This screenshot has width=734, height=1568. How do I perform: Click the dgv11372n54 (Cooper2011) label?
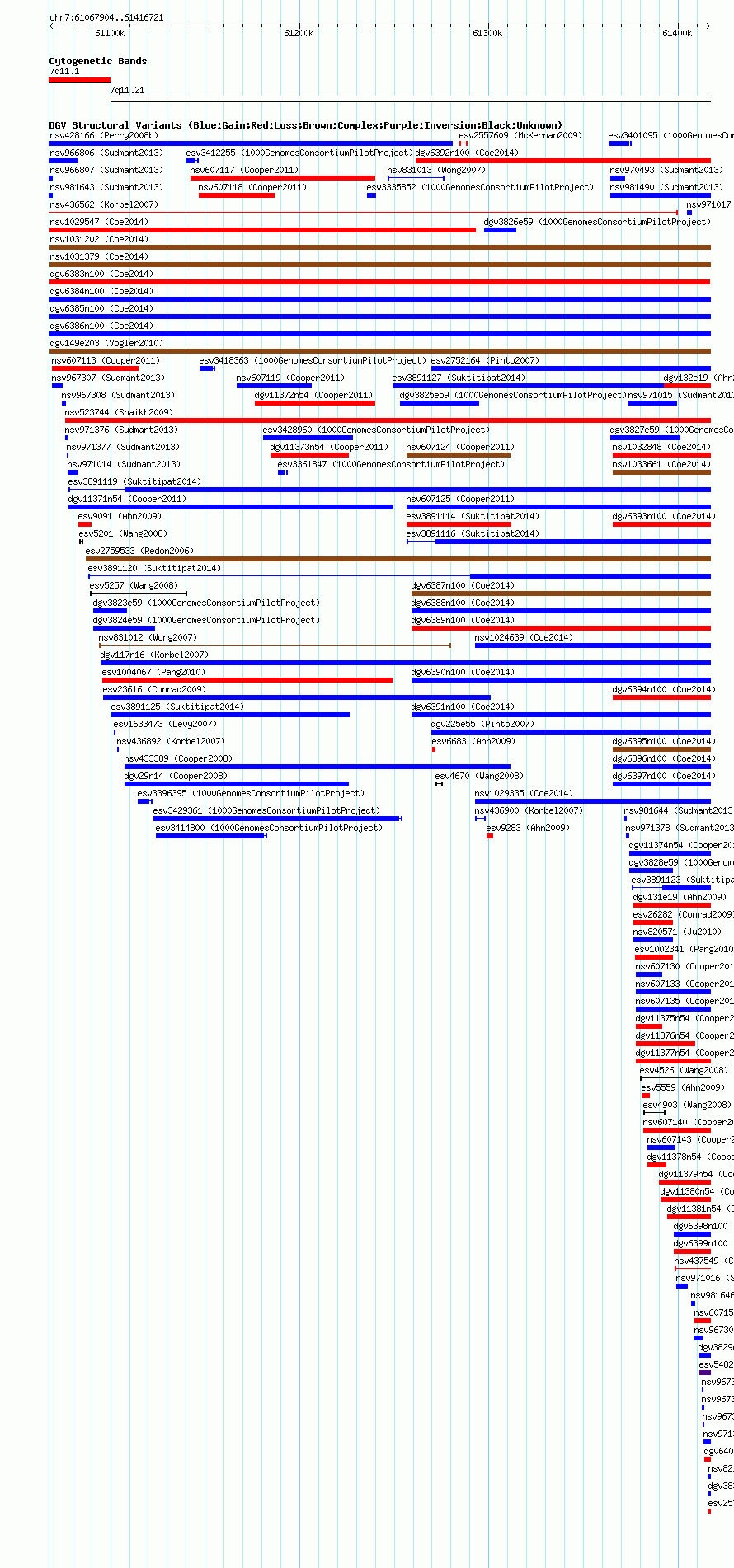(313, 395)
